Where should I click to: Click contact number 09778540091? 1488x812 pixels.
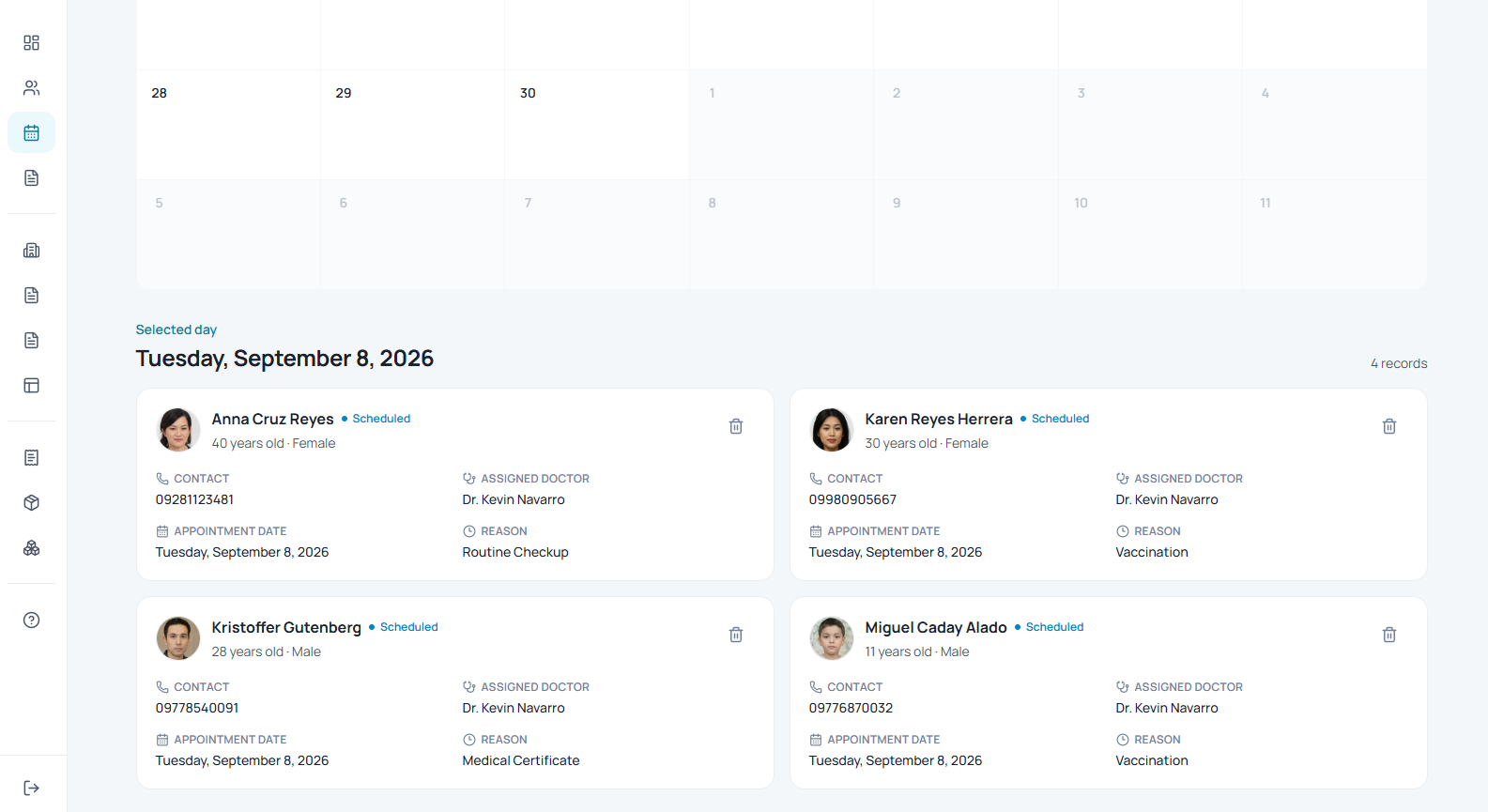click(x=197, y=708)
